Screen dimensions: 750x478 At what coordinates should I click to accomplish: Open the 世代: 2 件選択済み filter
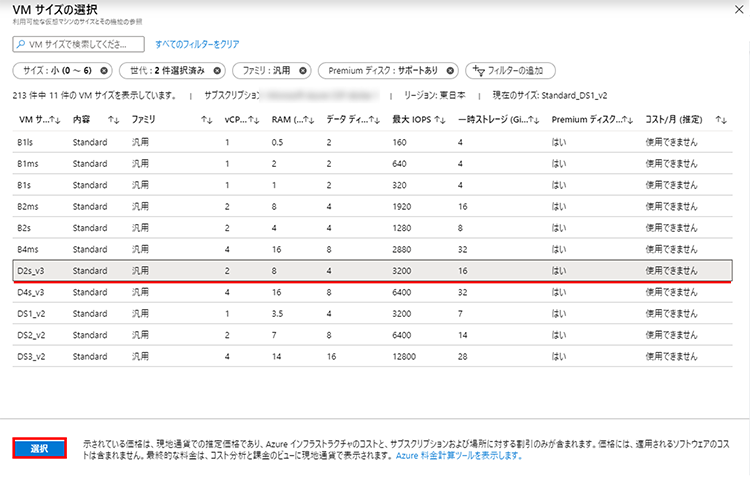tap(165, 70)
